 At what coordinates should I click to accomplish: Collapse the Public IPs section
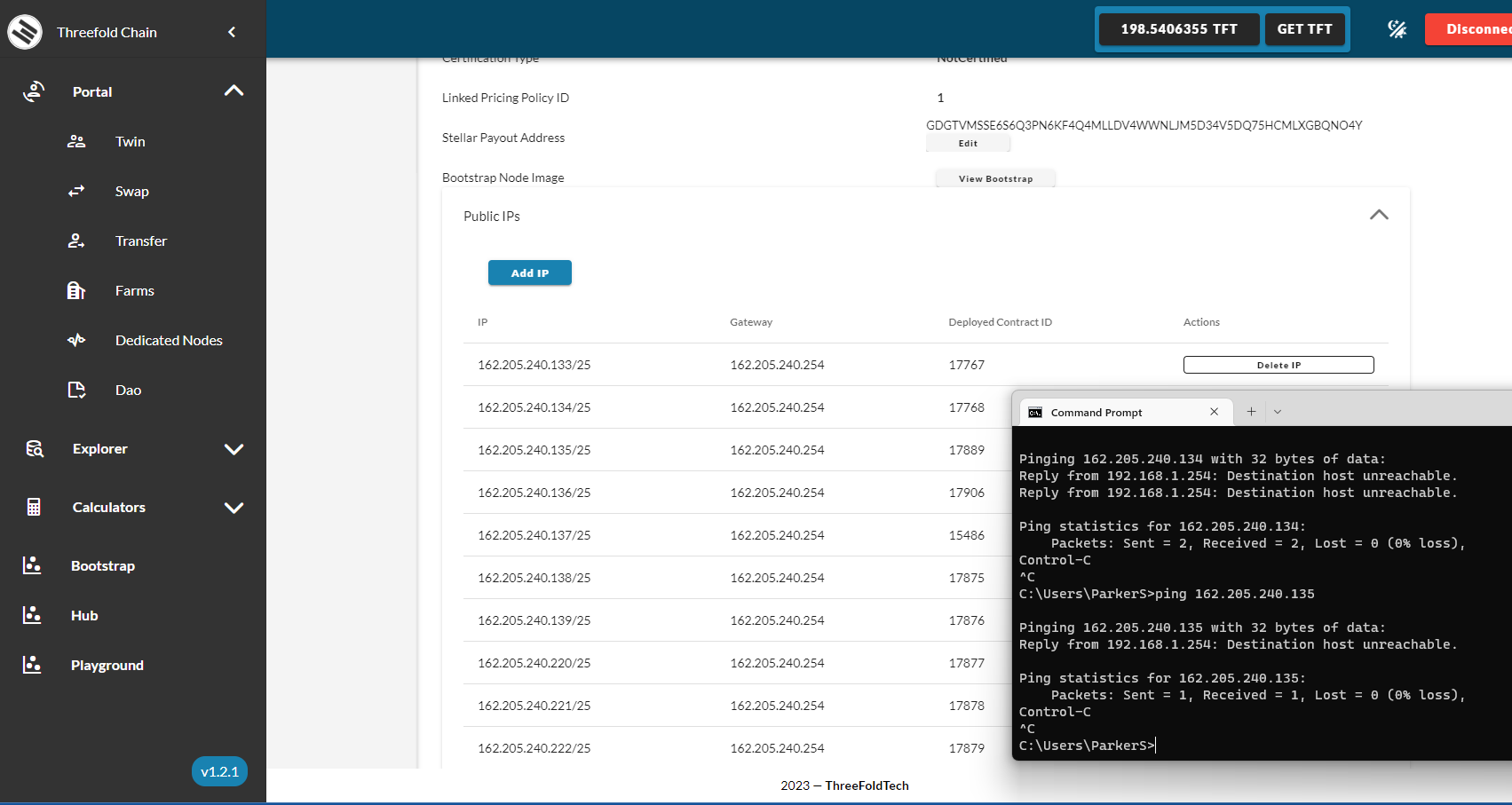coord(1379,215)
